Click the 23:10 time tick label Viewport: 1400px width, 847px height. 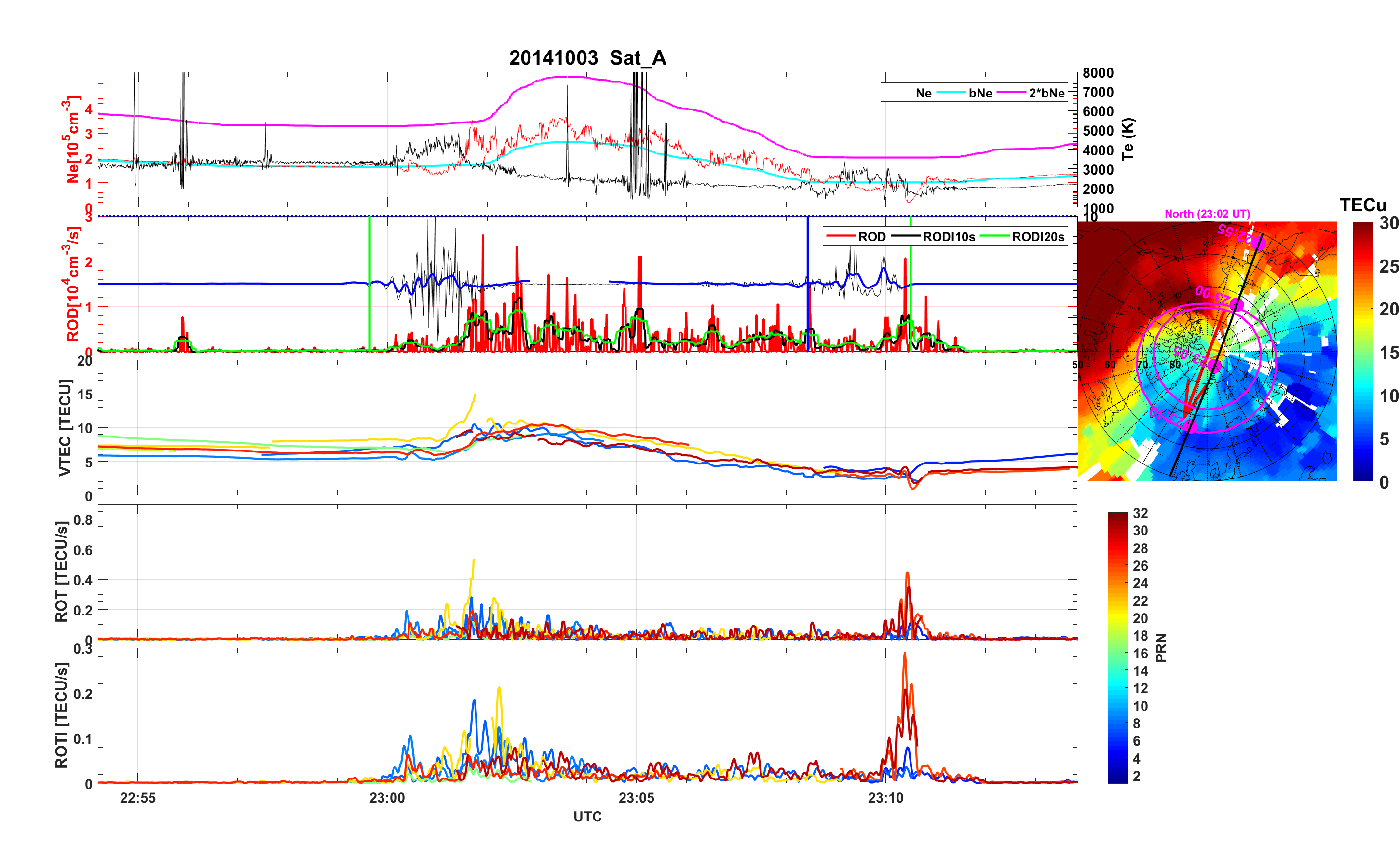click(885, 798)
